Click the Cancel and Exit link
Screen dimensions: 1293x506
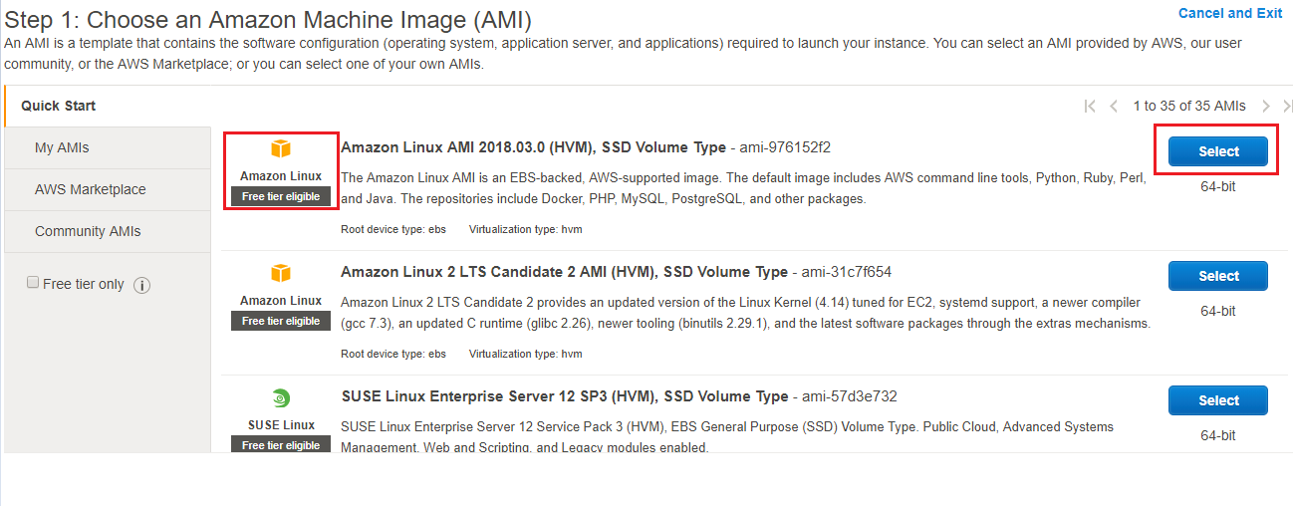(1230, 13)
